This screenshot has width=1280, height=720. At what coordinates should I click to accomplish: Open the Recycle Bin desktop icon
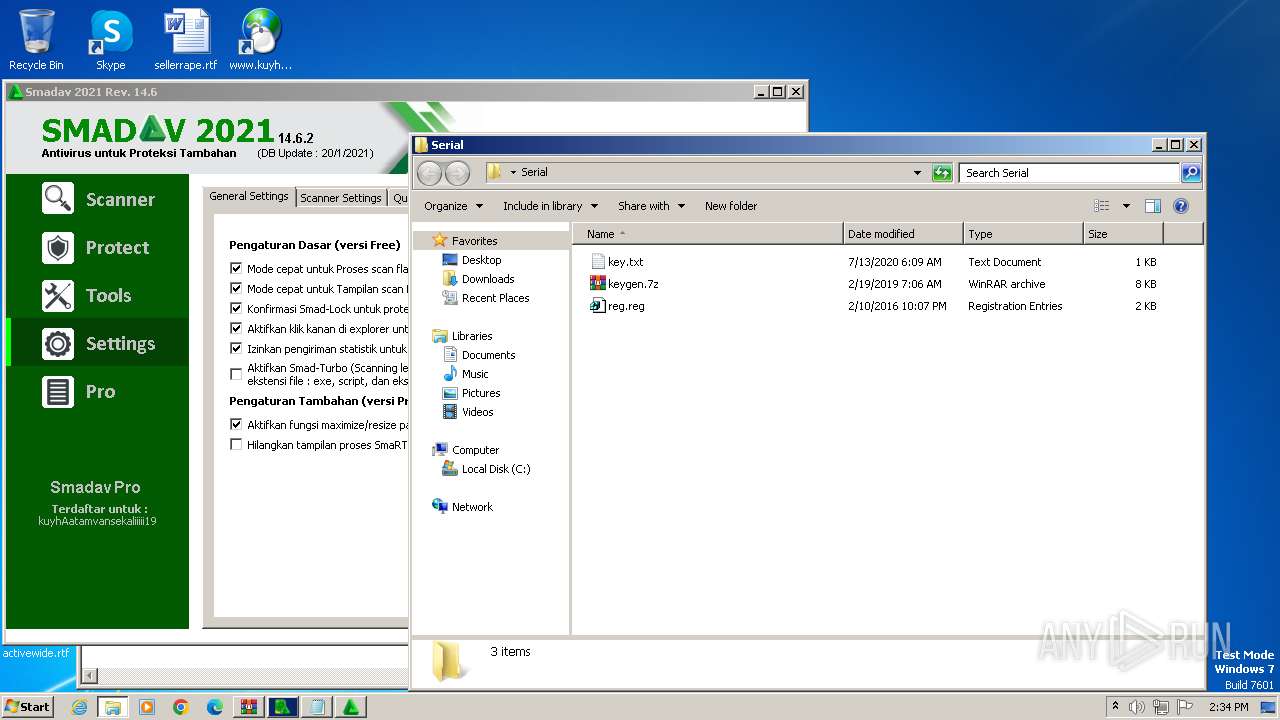(x=36, y=40)
